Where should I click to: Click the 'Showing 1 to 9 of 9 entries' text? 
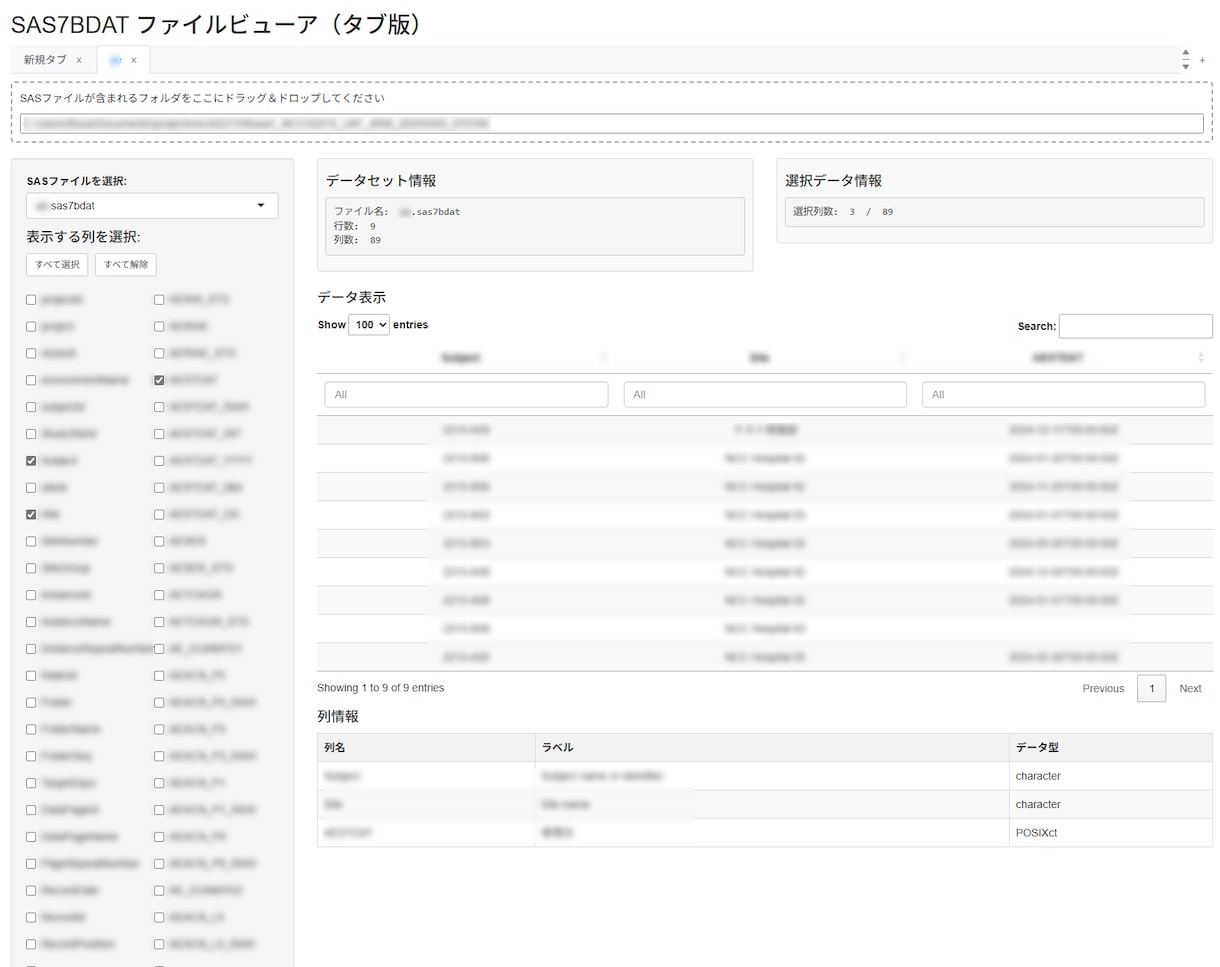380,688
